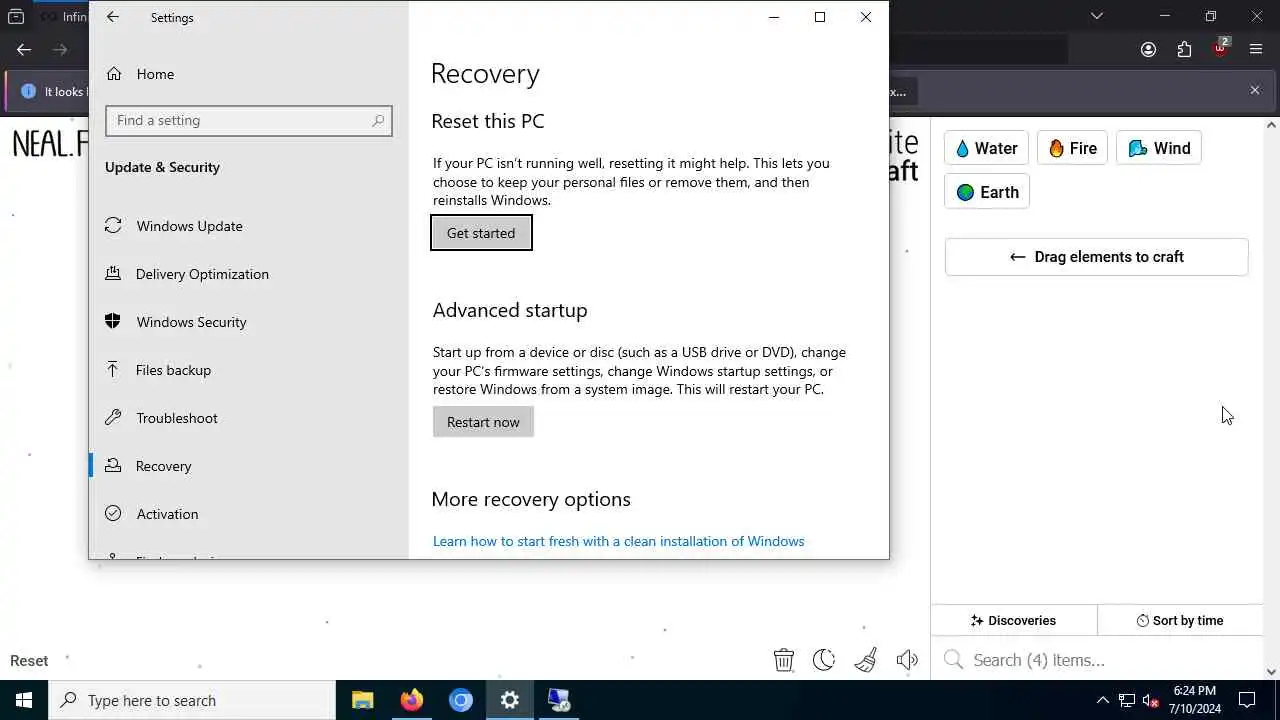Select the Fire element
Screen dimensions: 1280x720
(x=1072, y=148)
